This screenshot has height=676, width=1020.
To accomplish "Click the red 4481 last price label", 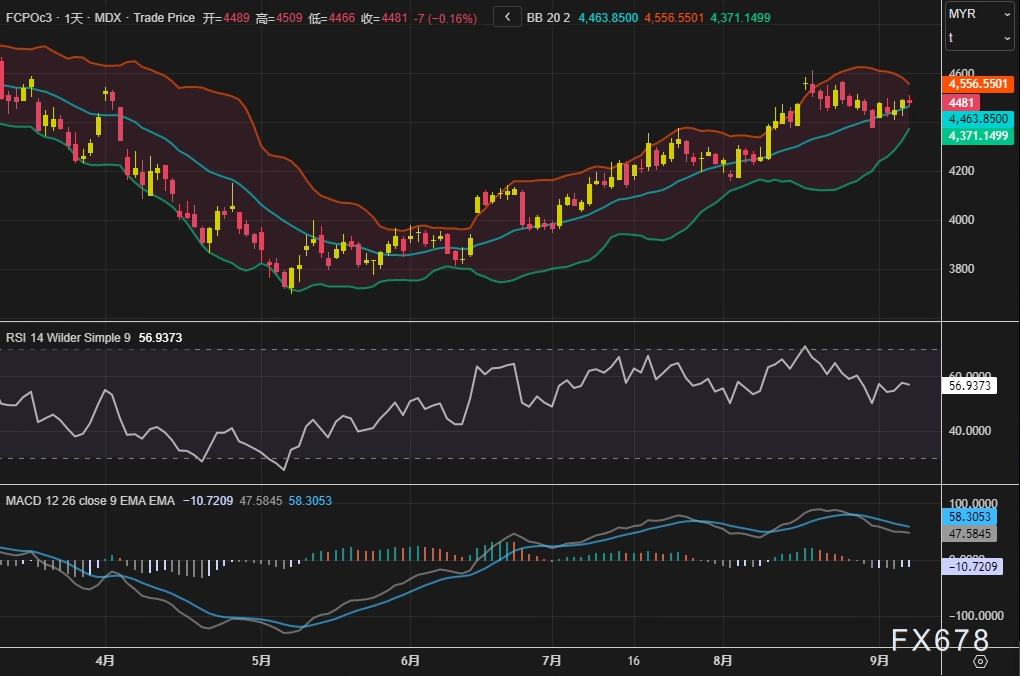I will point(962,102).
